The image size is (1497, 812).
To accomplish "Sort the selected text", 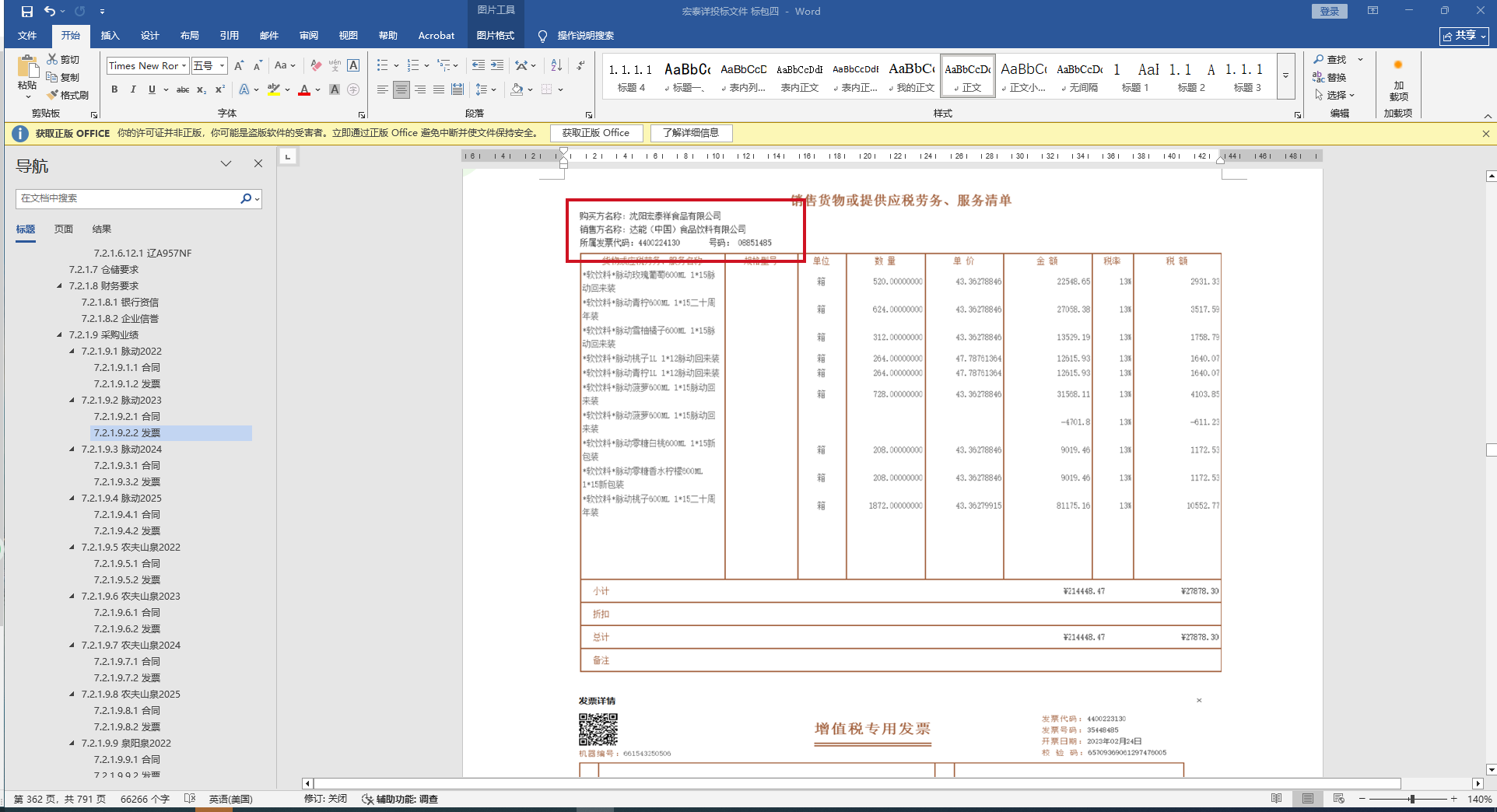I will (x=556, y=66).
